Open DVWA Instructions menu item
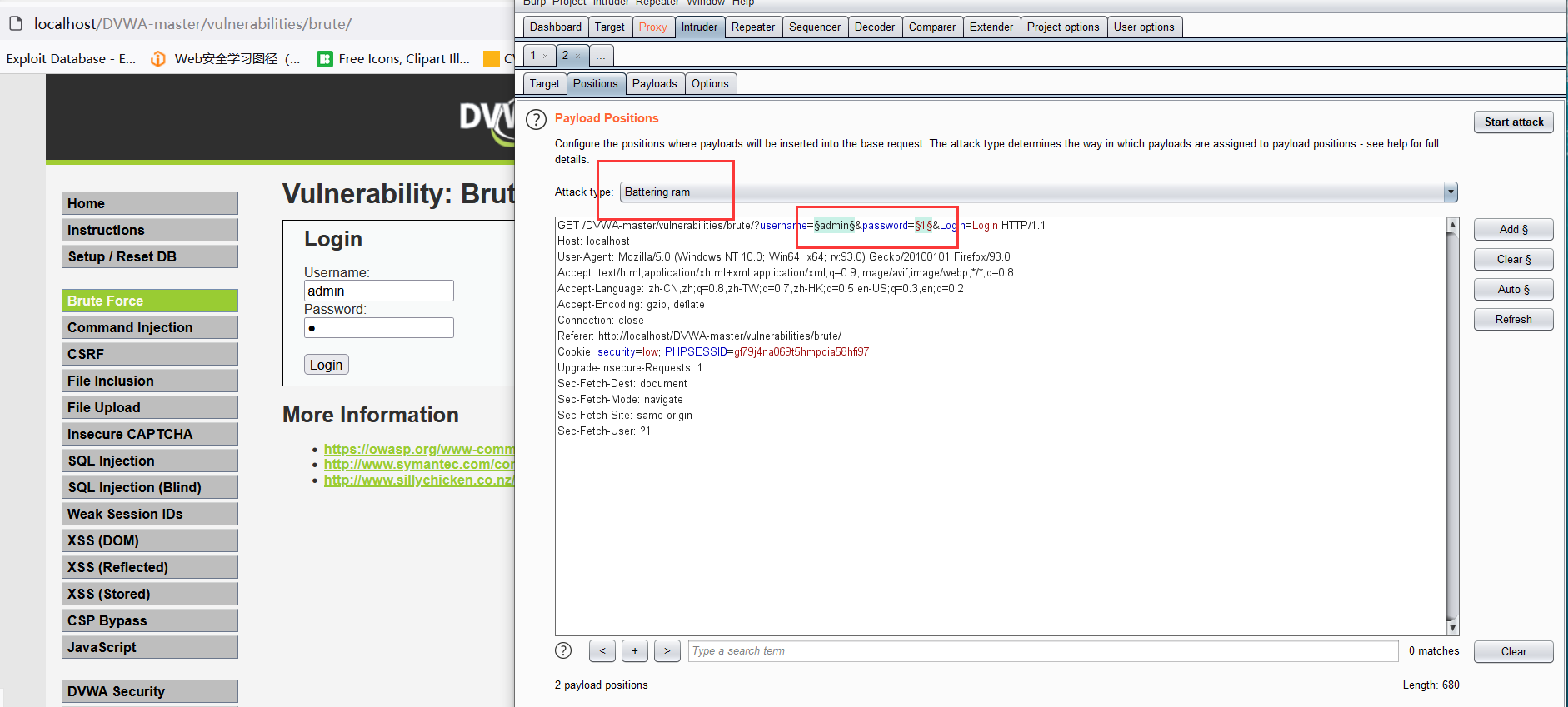The image size is (1568, 707). click(x=150, y=230)
